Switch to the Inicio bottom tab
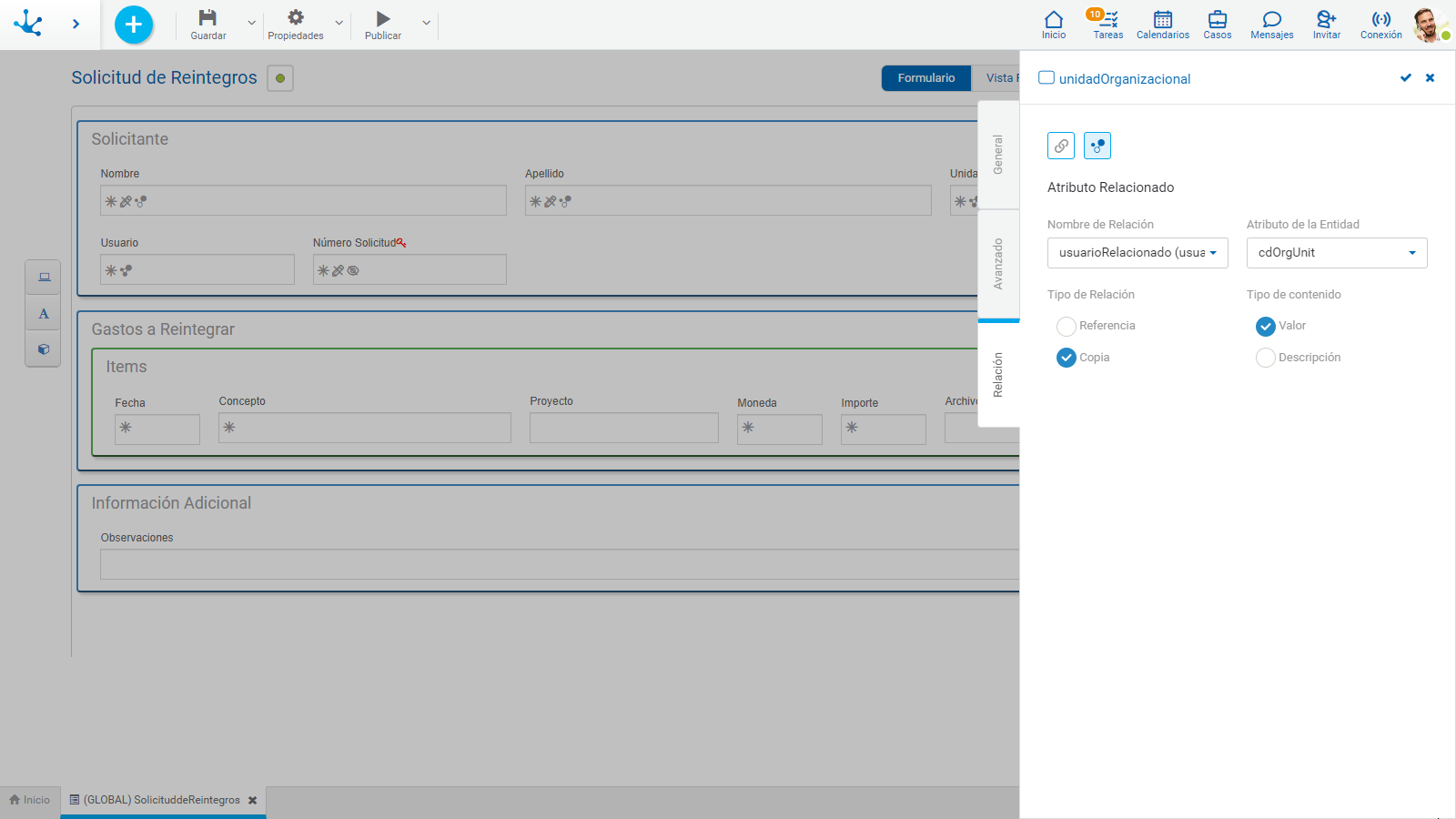 [x=30, y=800]
